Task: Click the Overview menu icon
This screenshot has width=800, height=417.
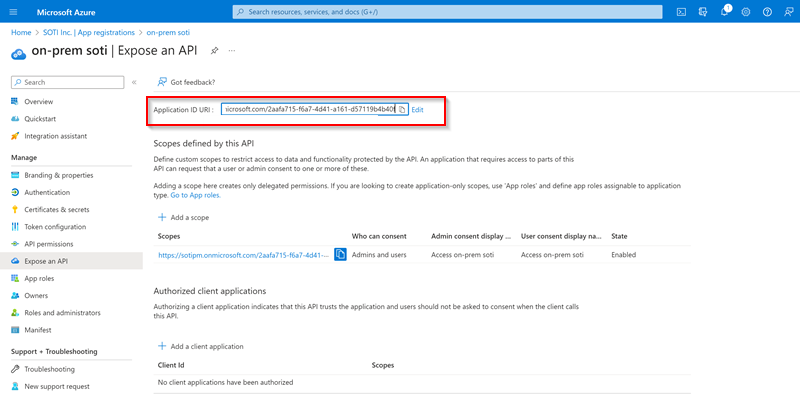Action: 15,102
